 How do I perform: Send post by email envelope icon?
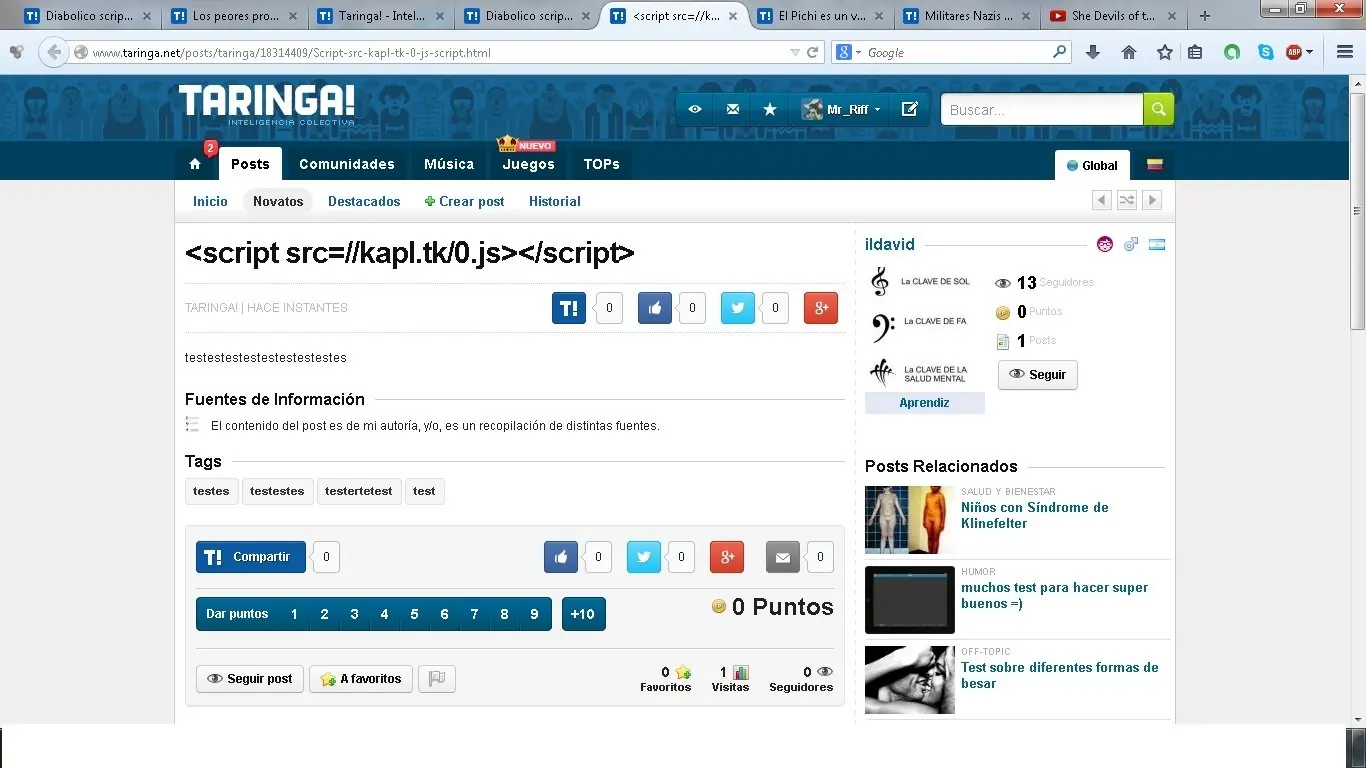pyautogui.click(x=783, y=557)
